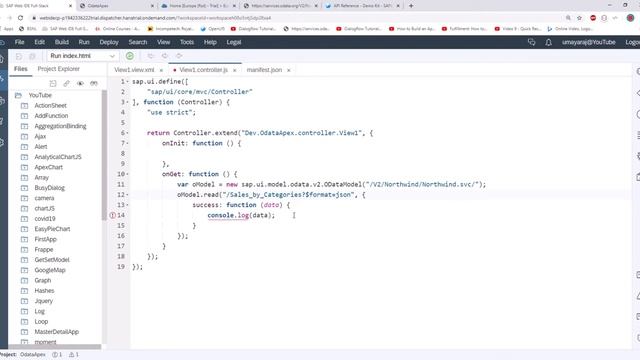
Task: Collapse the onGet fold on line 10
Action: click(127, 174)
